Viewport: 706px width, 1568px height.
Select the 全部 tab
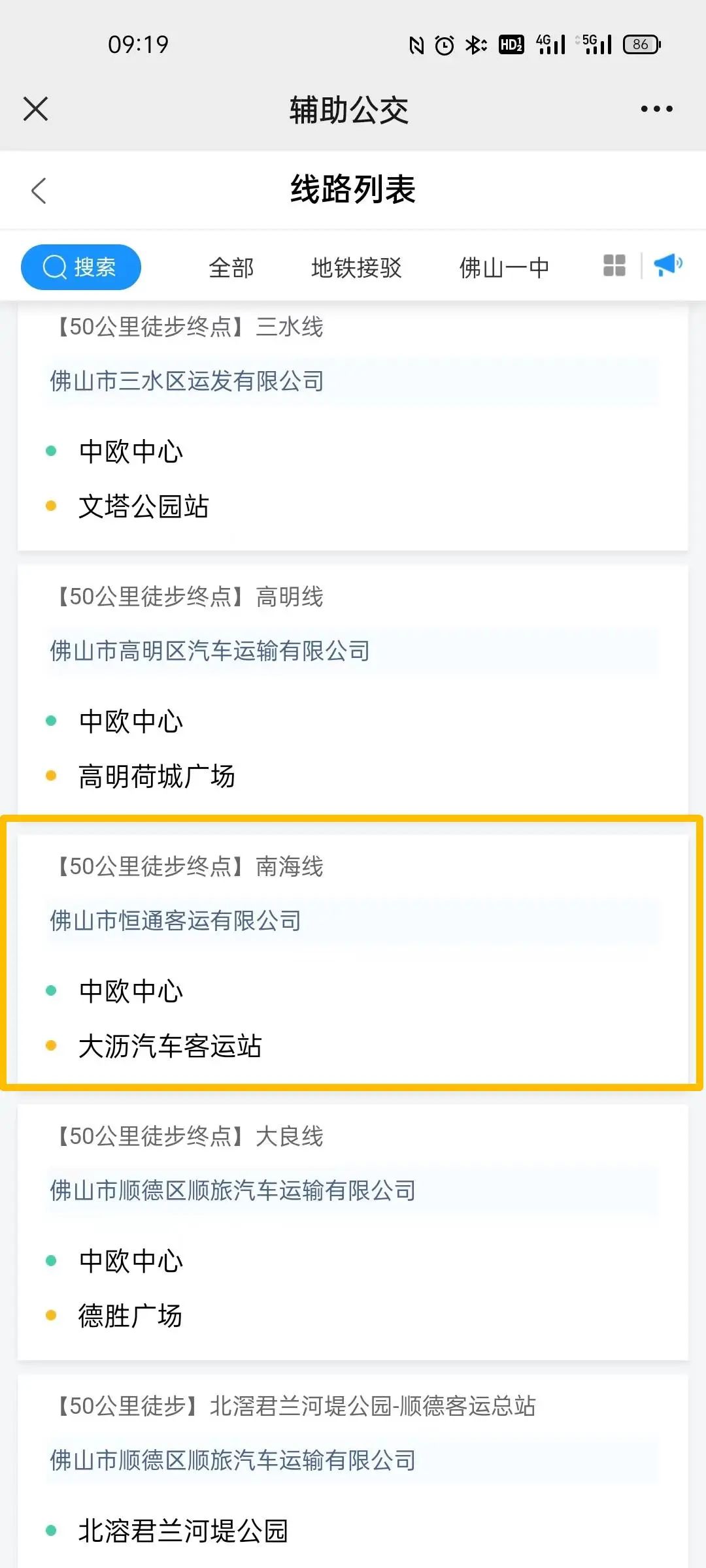coord(231,268)
